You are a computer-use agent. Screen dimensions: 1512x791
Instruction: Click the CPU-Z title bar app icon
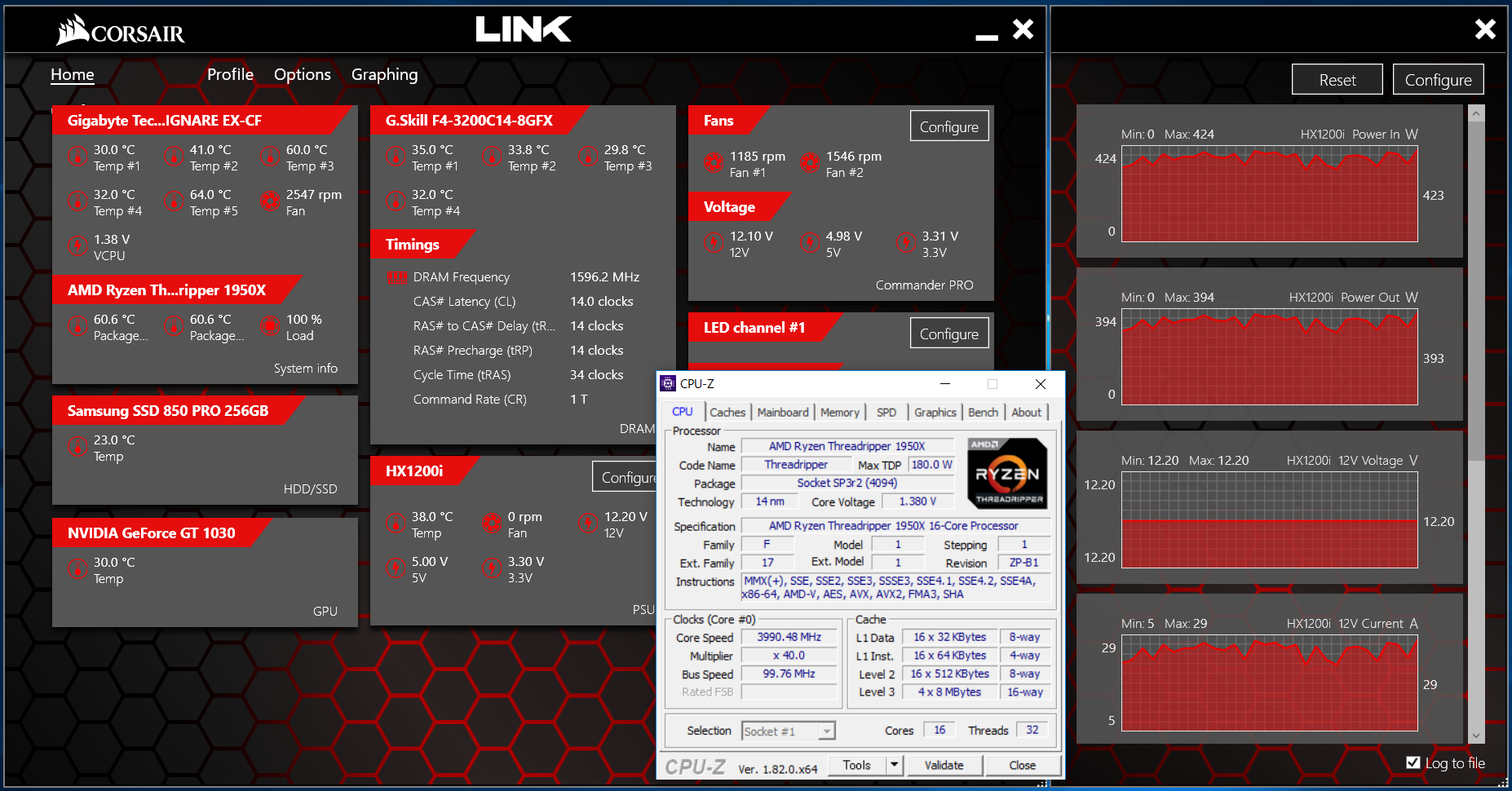[x=668, y=383]
